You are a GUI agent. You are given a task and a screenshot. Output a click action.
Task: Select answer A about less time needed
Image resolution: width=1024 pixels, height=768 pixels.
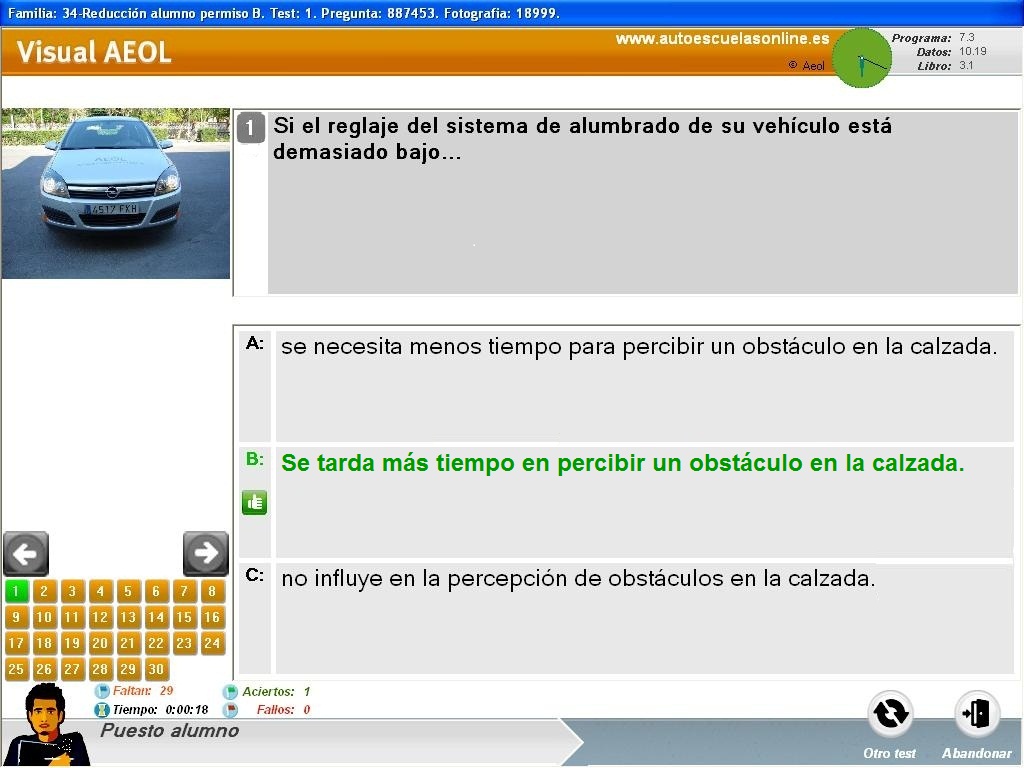tap(639, 347)
